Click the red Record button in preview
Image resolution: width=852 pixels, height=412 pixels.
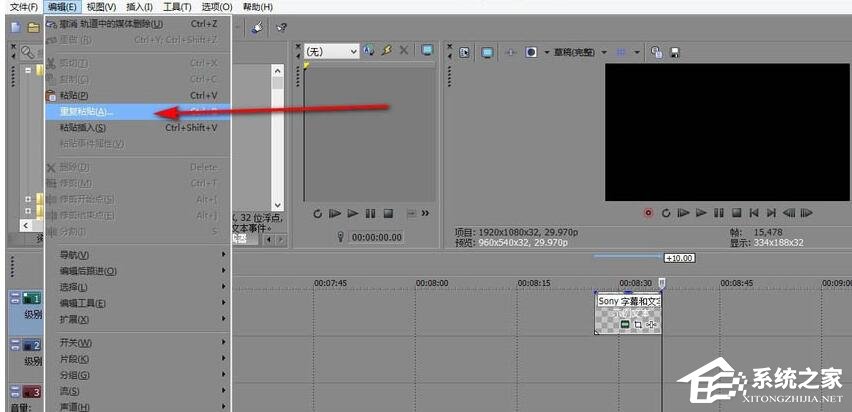[x=648, y=213]
